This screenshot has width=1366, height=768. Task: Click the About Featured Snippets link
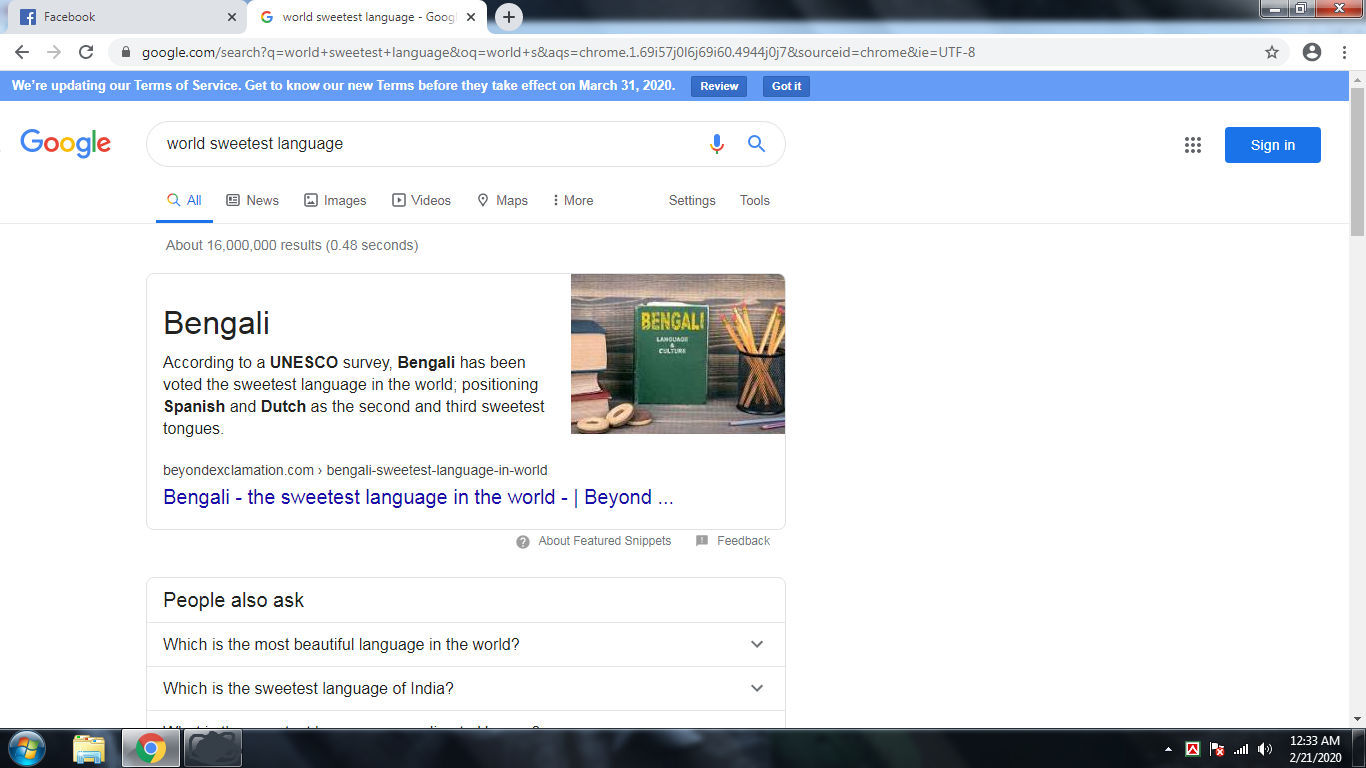pyautogui.click(x=605, y=541)
